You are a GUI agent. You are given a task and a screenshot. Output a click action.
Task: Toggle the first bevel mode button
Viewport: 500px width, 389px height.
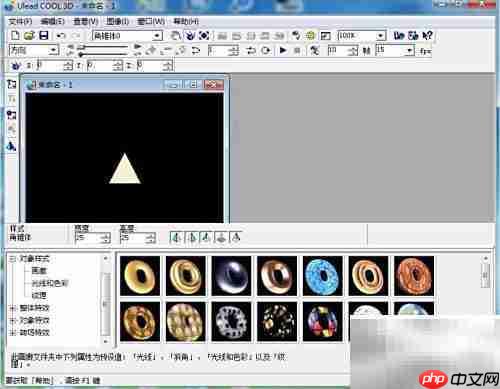[177, 237]
